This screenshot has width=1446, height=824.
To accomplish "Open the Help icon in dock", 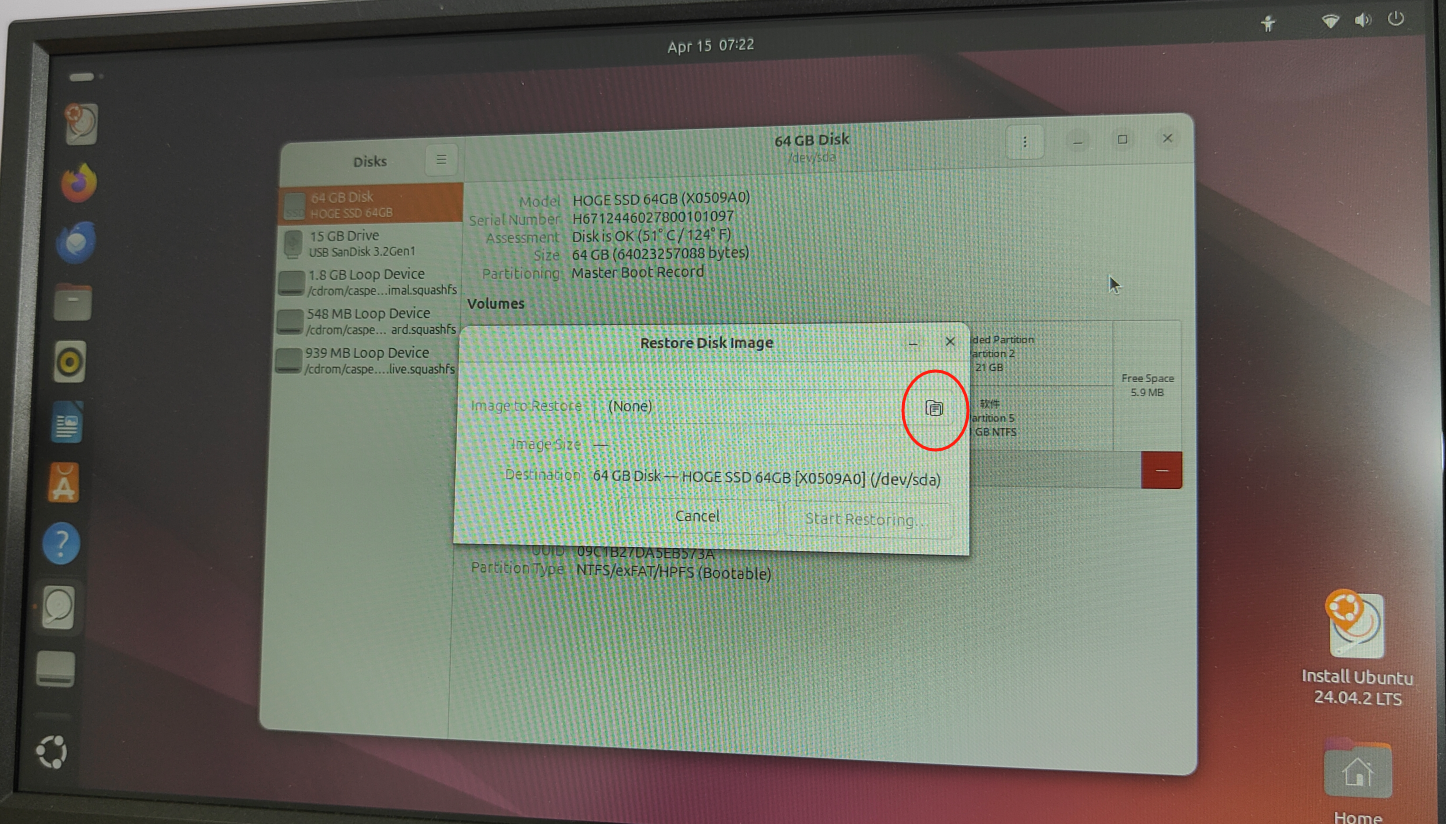I will [x=61, y=544].
